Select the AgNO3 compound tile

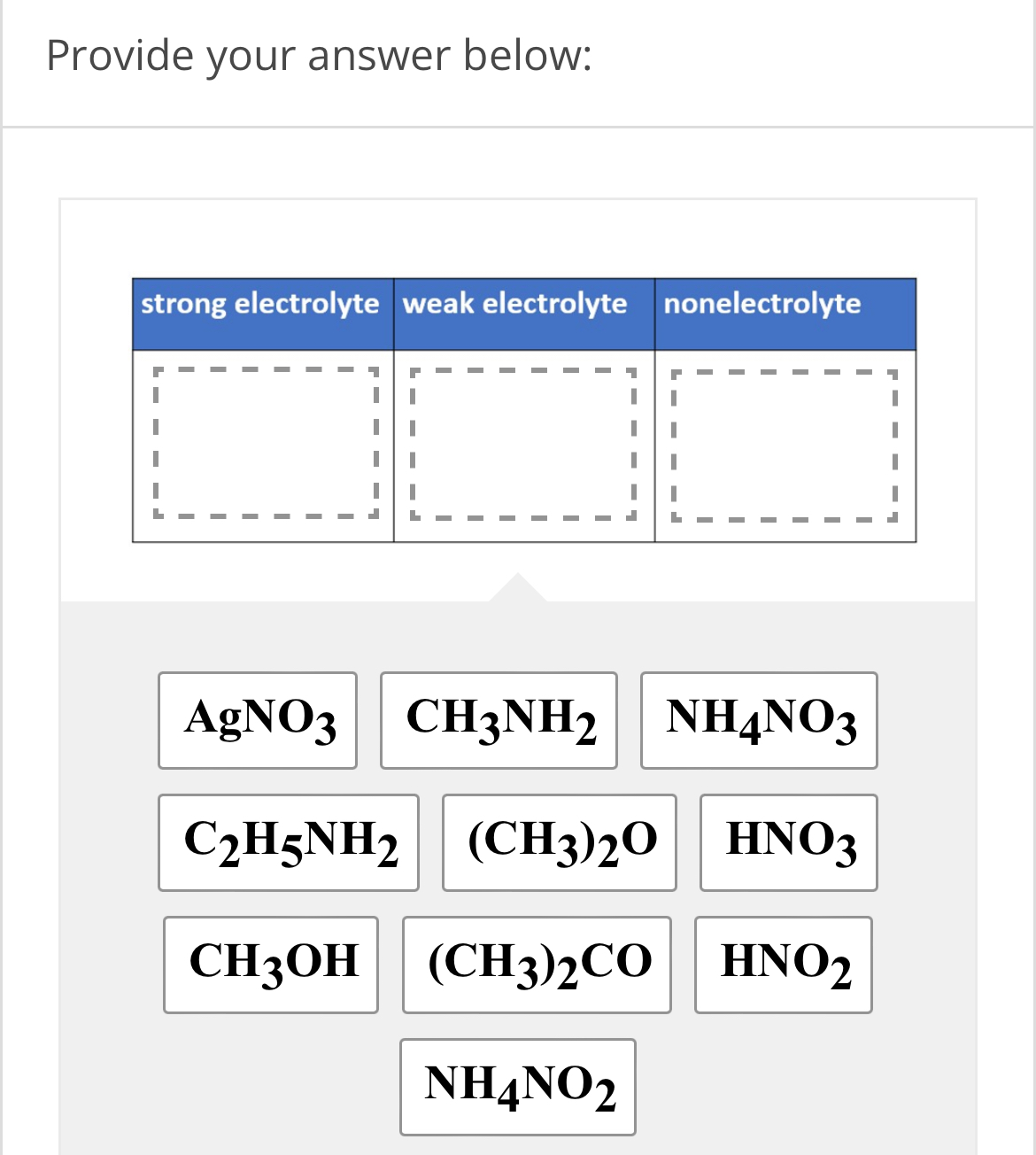(258, 720)
